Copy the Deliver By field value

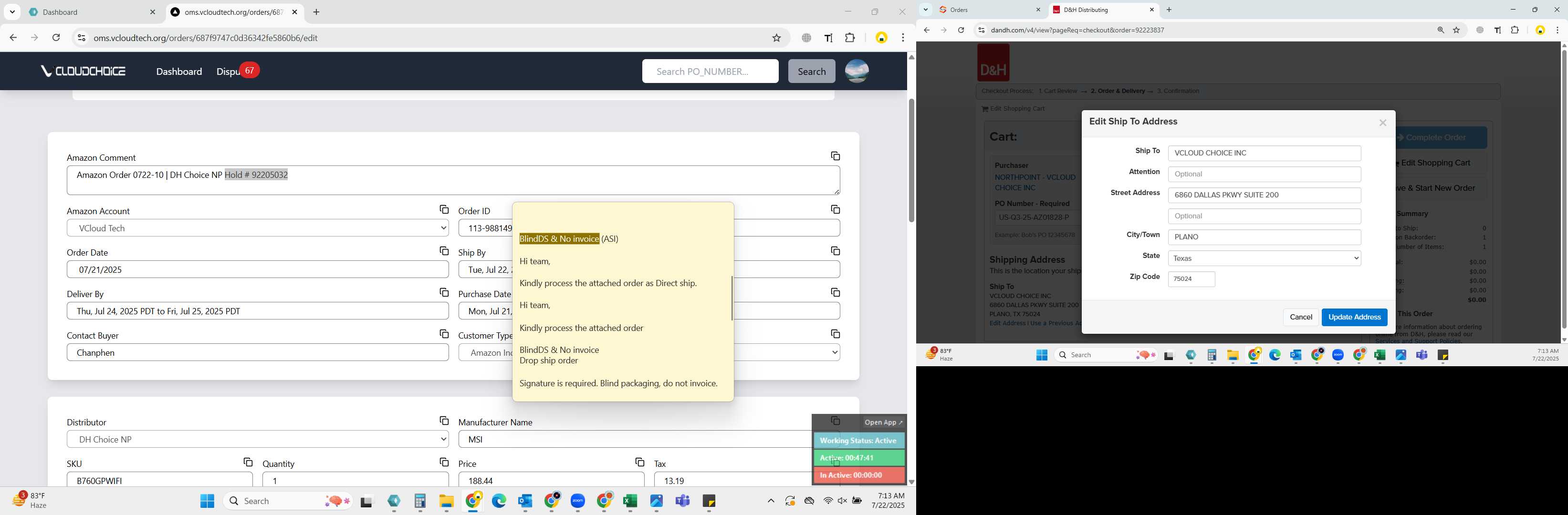coord(444,292)
